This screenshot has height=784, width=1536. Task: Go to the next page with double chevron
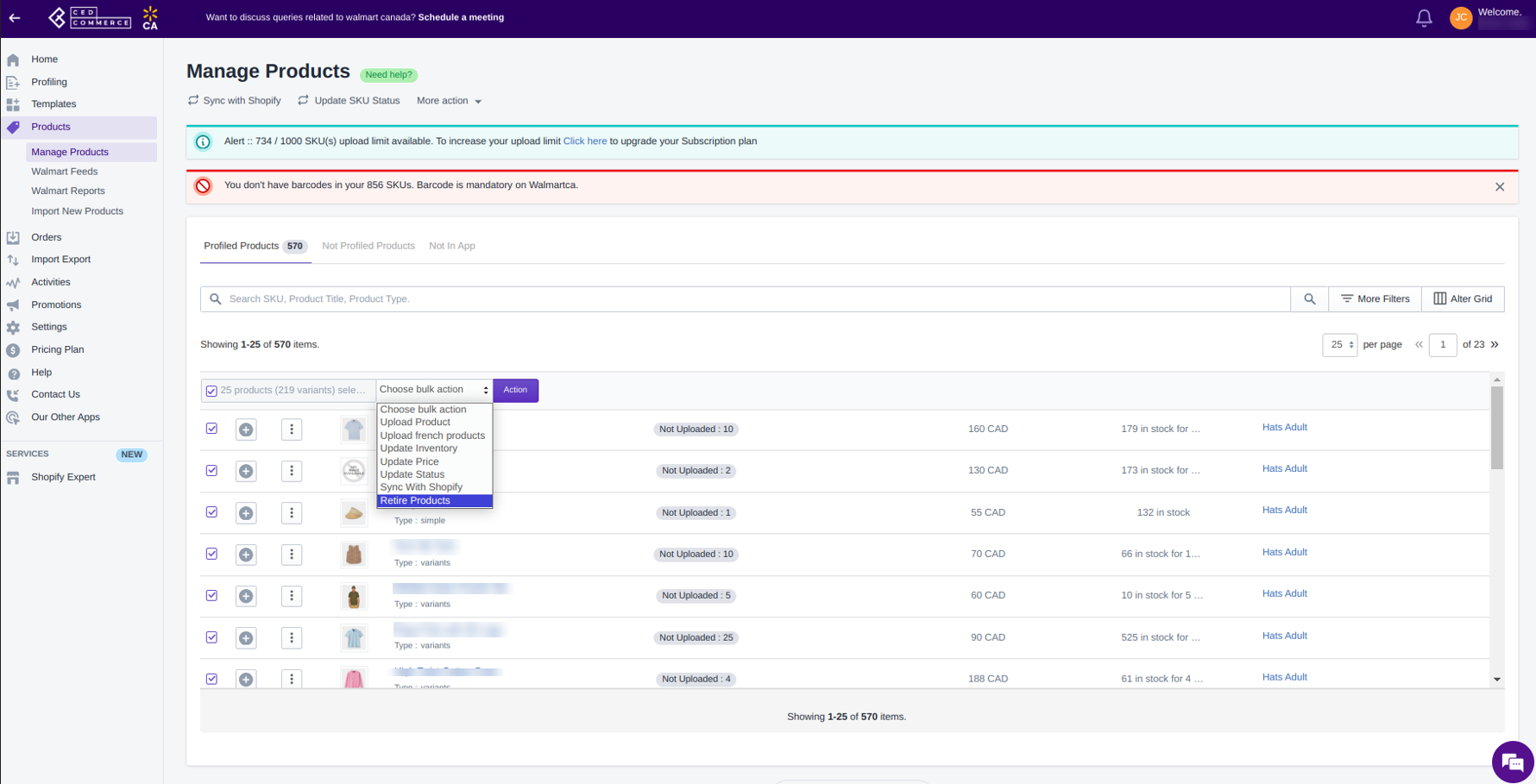(x=1495, y=344)
